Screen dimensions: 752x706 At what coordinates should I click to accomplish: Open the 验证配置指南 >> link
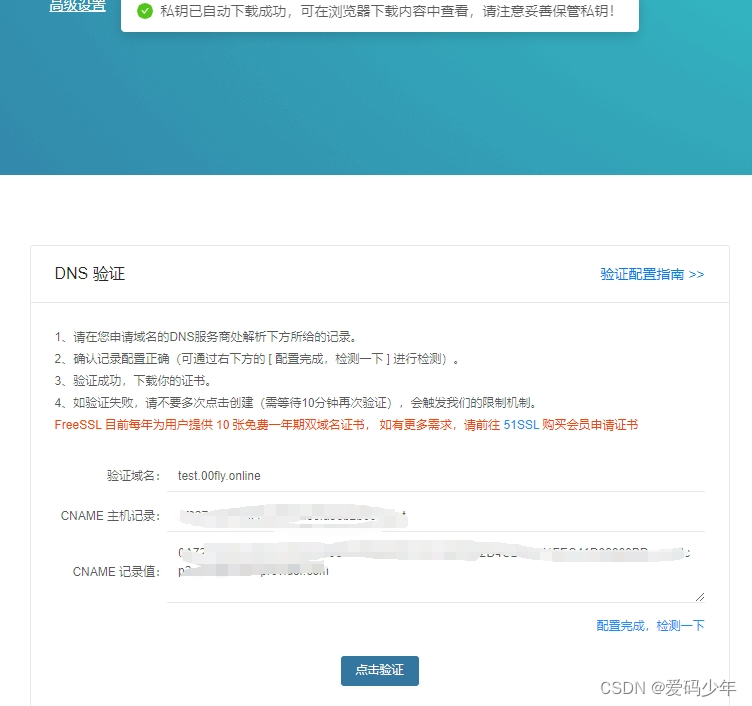pyautogui.click(x=652, y=274)
